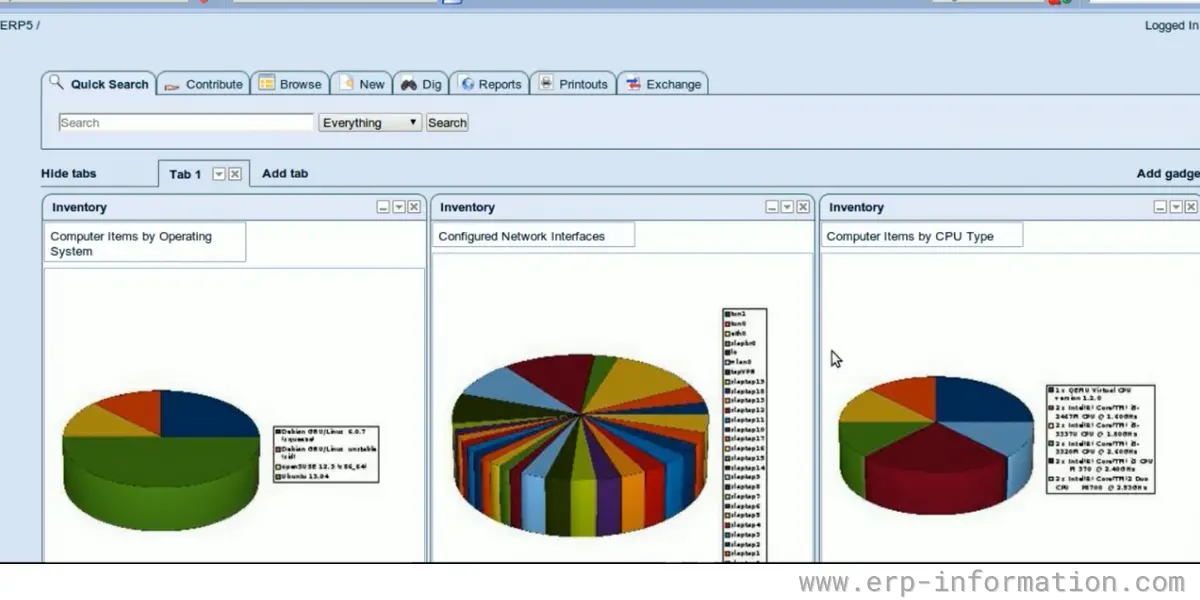Click navy slice of Operating System pie
The image size is (1200, 600).
pyautogui.click(x=207, y=413)
